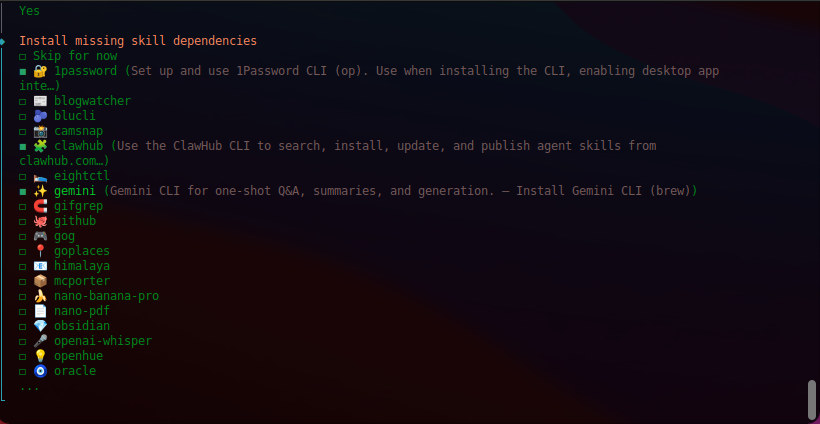Uncheck the gemini skill checkbox

click(x=22, y=191)
